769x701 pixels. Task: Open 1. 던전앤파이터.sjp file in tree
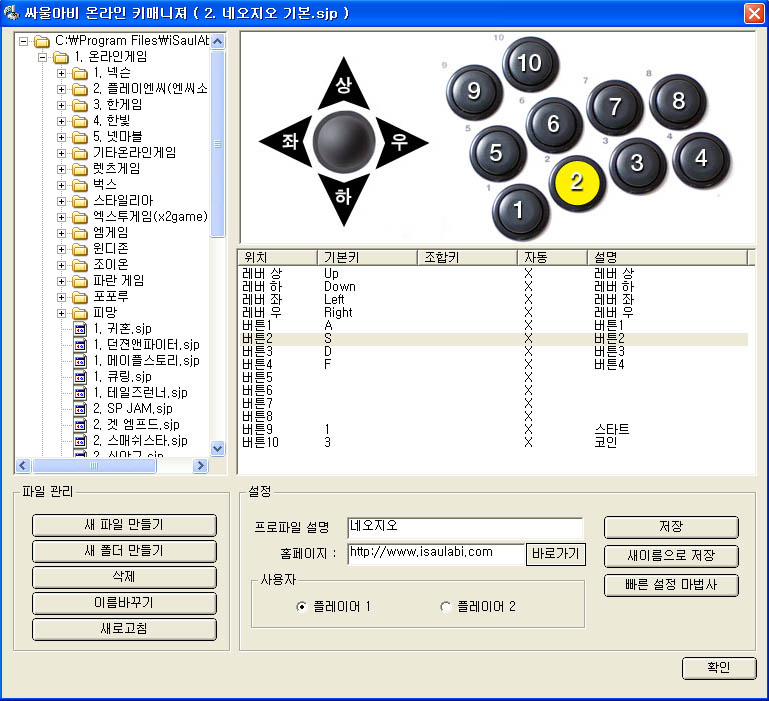click(142, 344)
